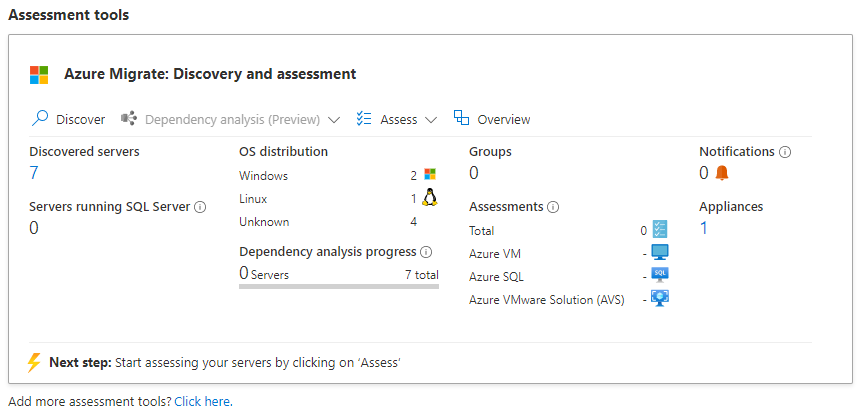
Task: Click the Azure VMware Solution icon
Action: 660,298
